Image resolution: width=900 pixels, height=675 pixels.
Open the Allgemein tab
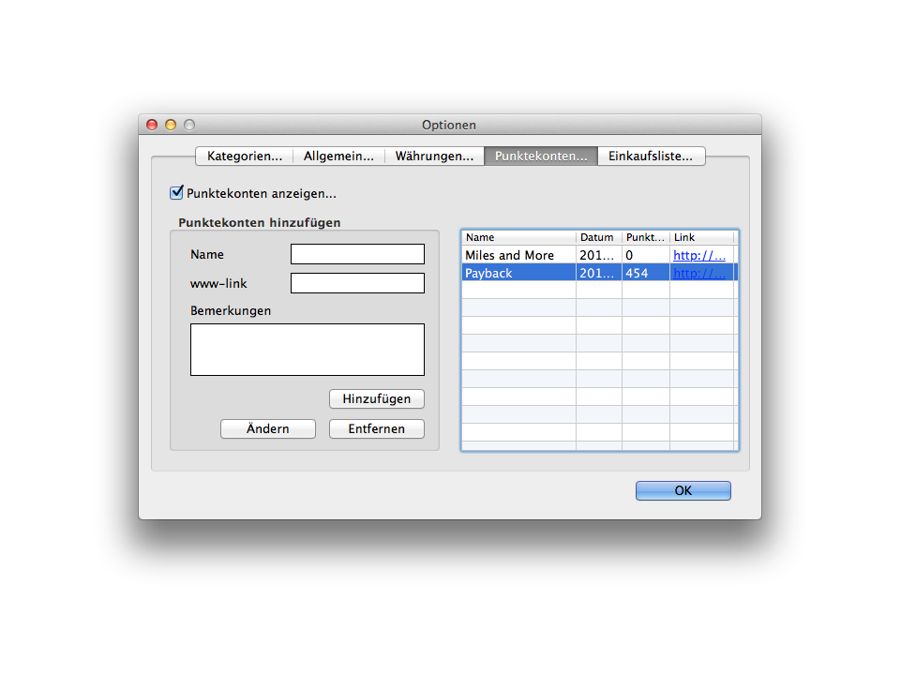tap(339, 156)
